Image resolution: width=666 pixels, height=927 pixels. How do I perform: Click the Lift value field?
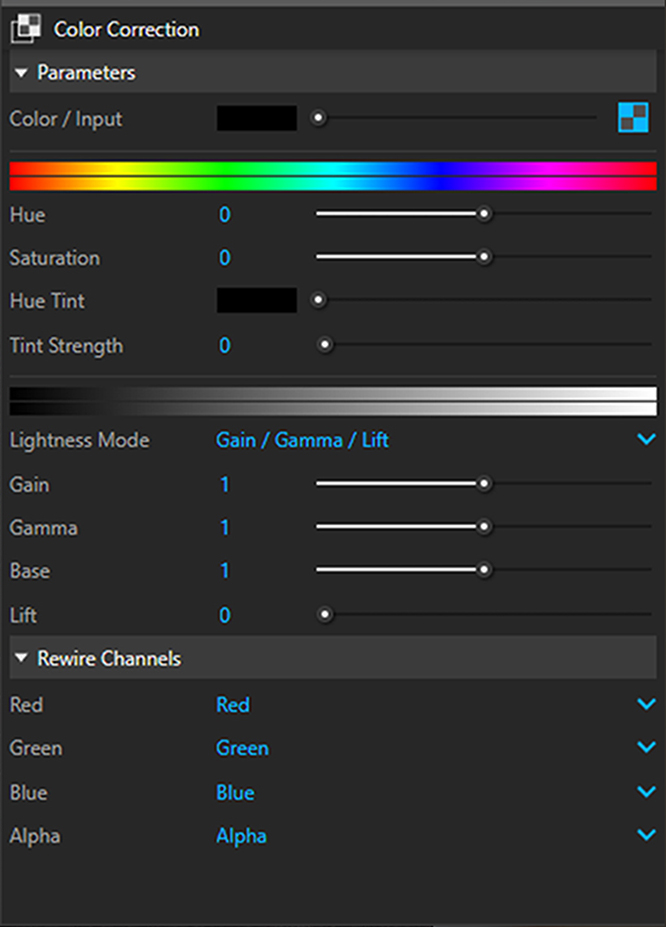(x=225, y=615)
